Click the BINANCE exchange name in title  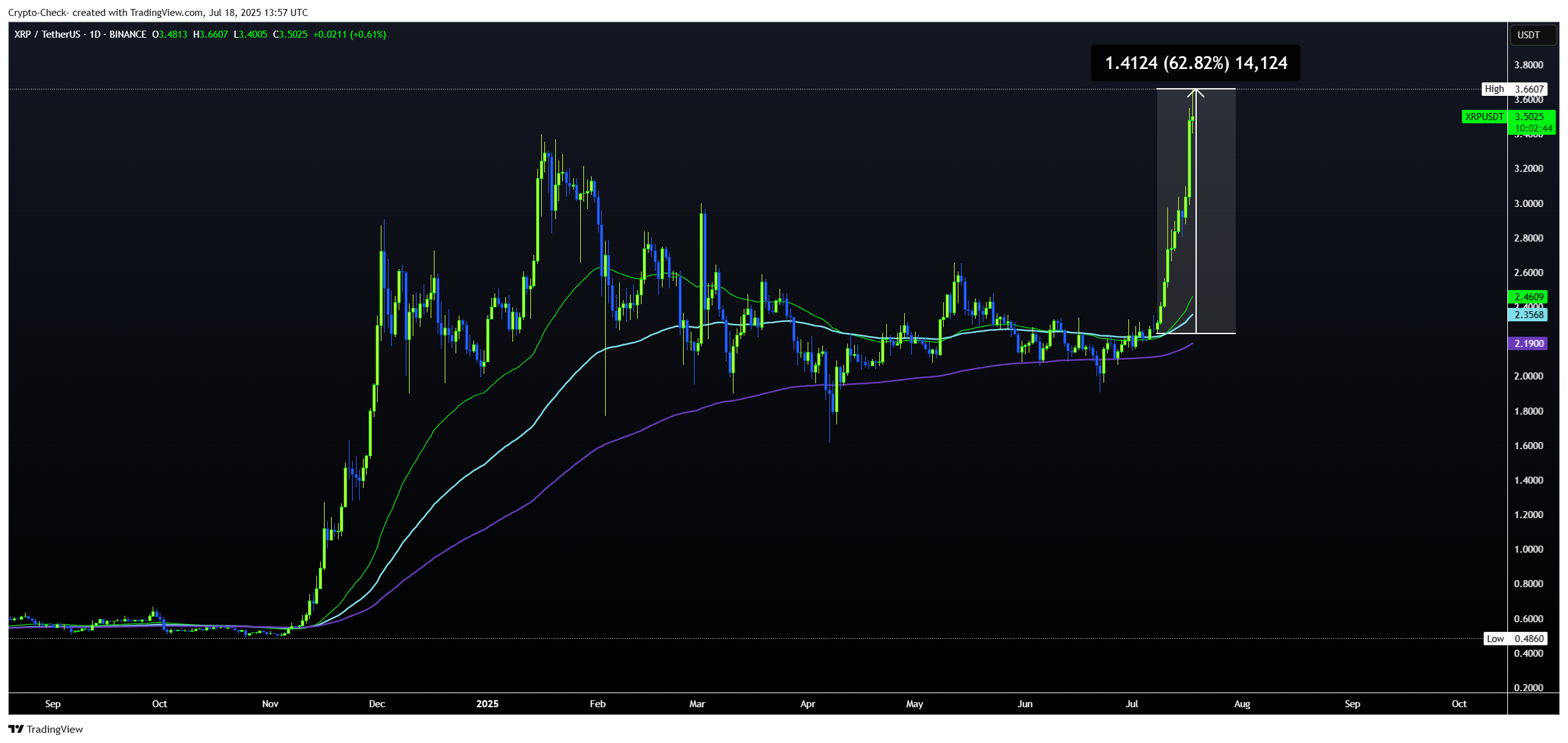point(128,34)
